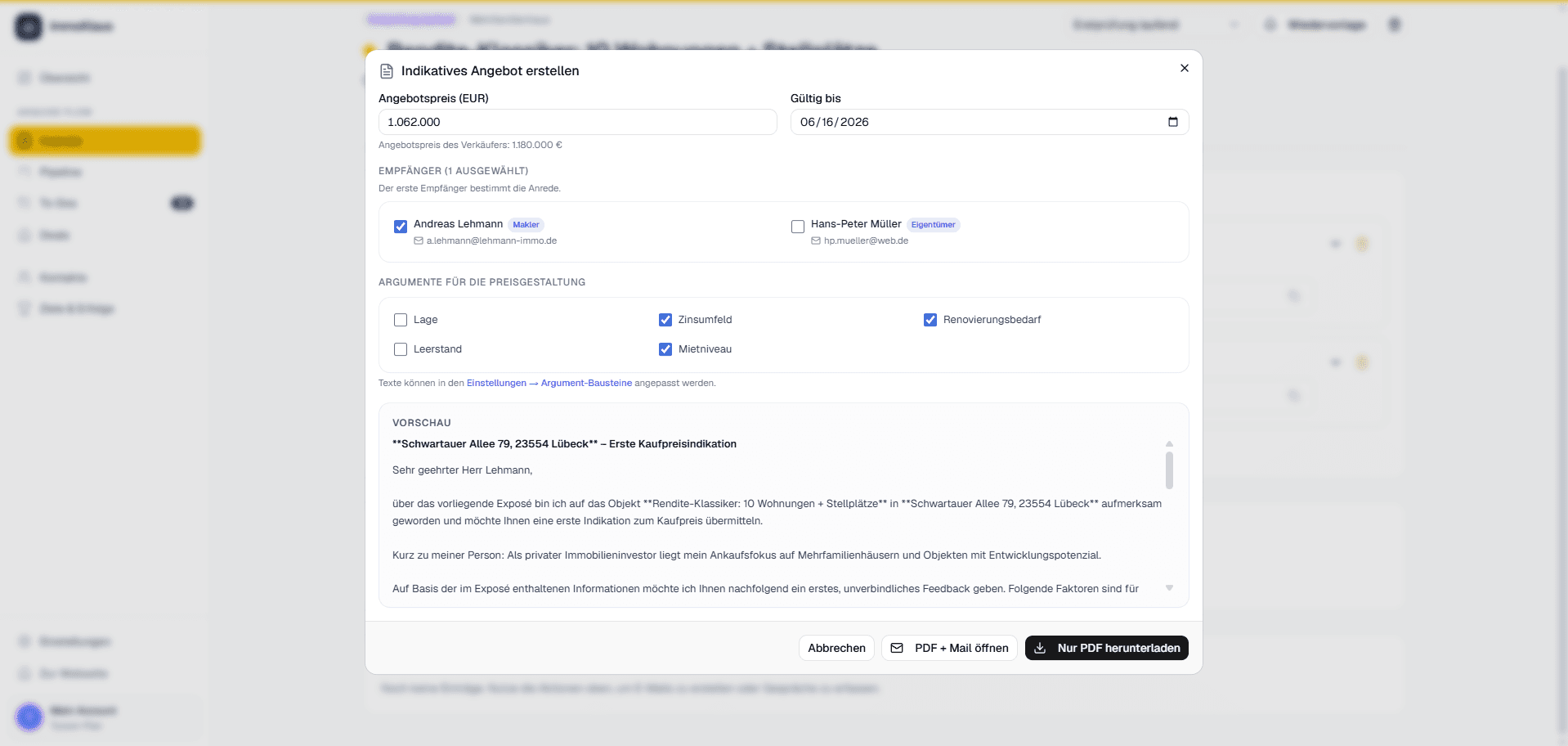Tick the Leerstand checkbox
1568x746 pixels.
(x=401, y=349)
